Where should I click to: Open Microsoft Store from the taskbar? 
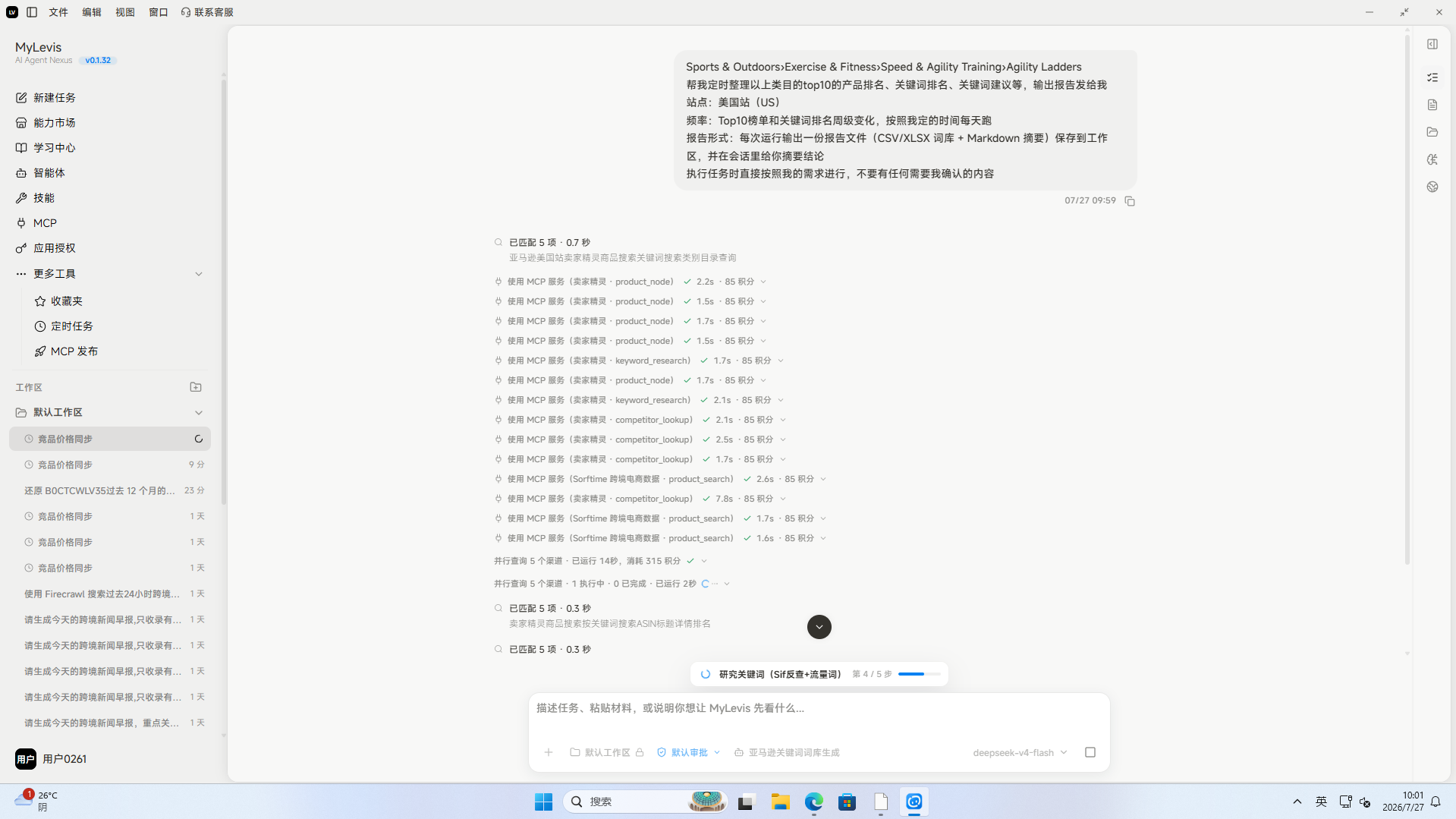click(x=847, y=802)
